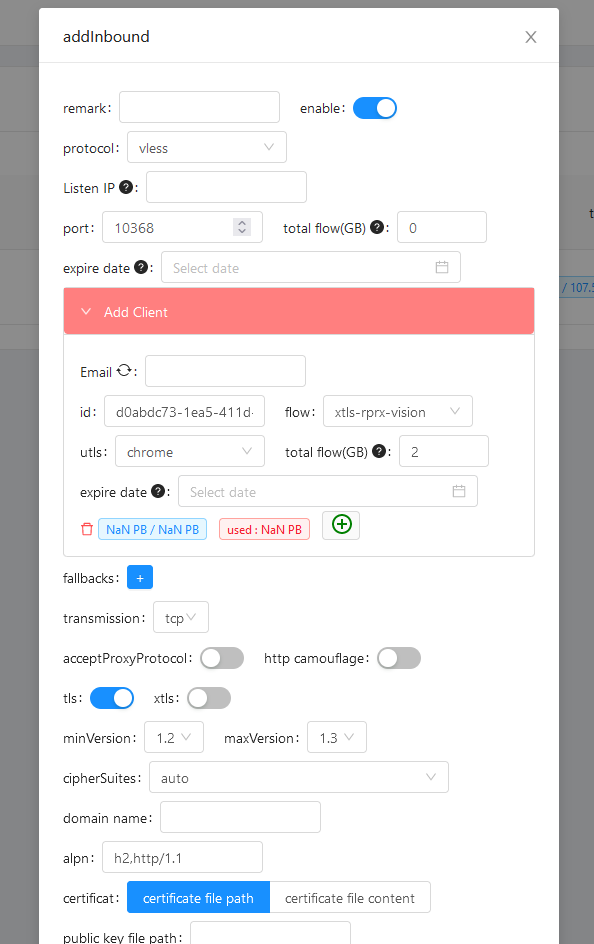
Task: Enable the http camouflage switch
Action: (399, 658)
